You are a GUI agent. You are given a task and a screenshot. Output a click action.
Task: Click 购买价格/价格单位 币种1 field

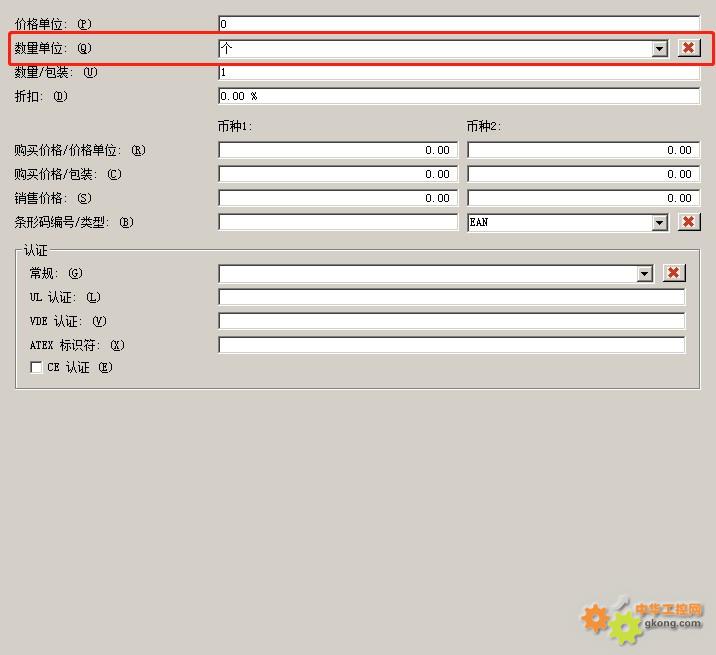pos(338,150)
